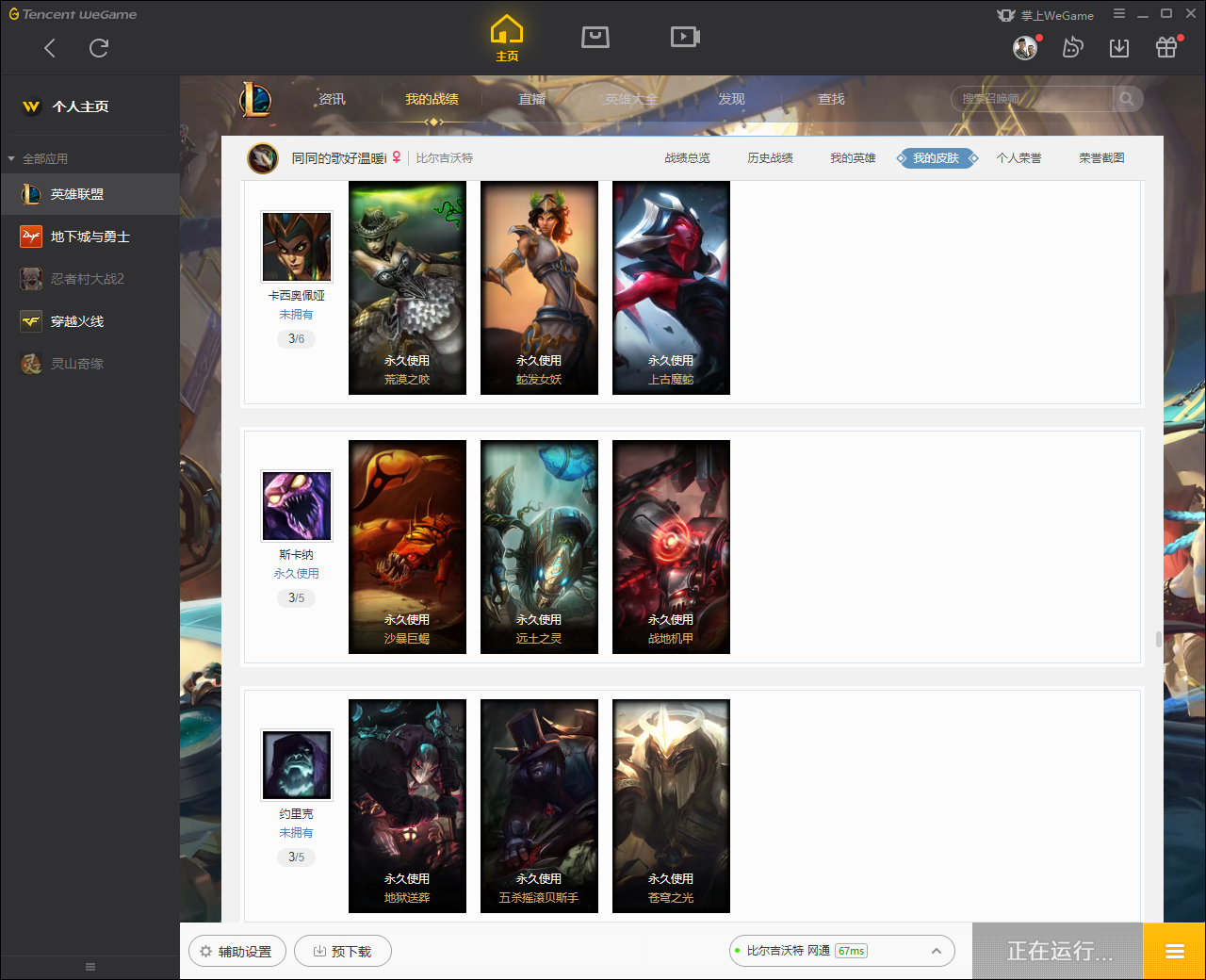The width and height of the screenshot is (1206, 980).
Task: Open the 地狱送葬 skin card
Action: point(407,806)
